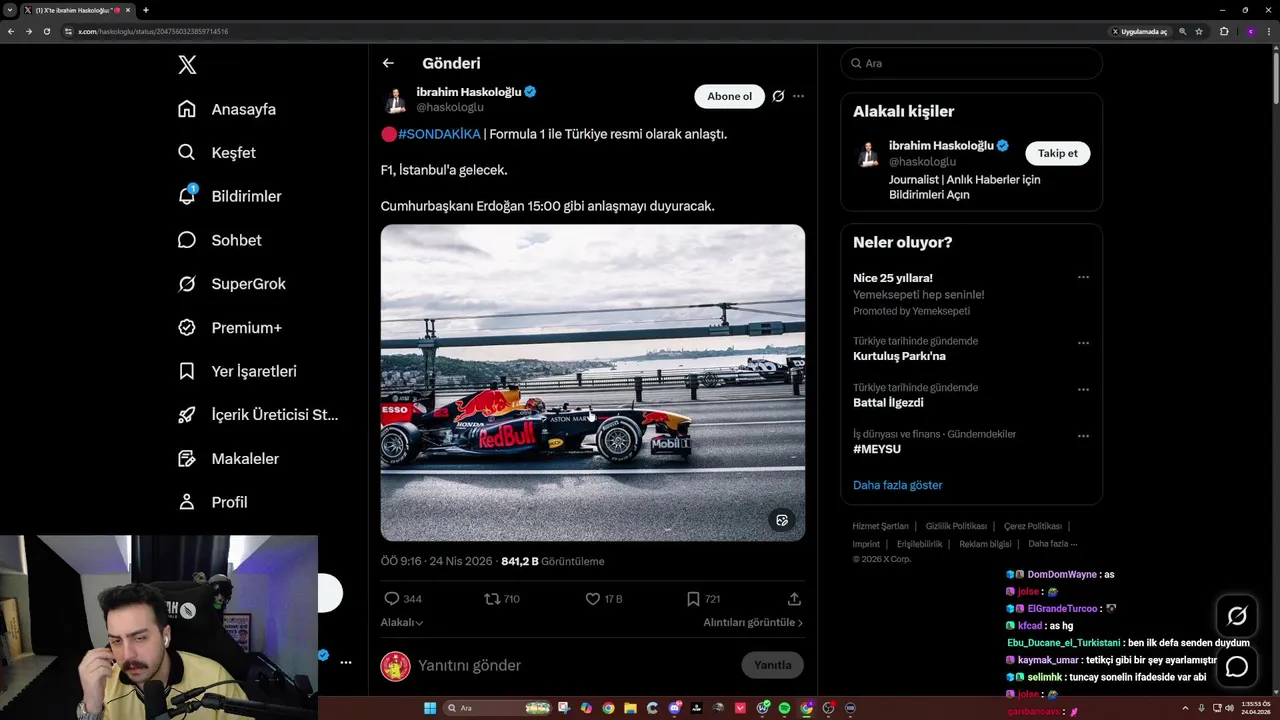Open more options for Battal İlgezdi trend

[x=1083, y=390]
